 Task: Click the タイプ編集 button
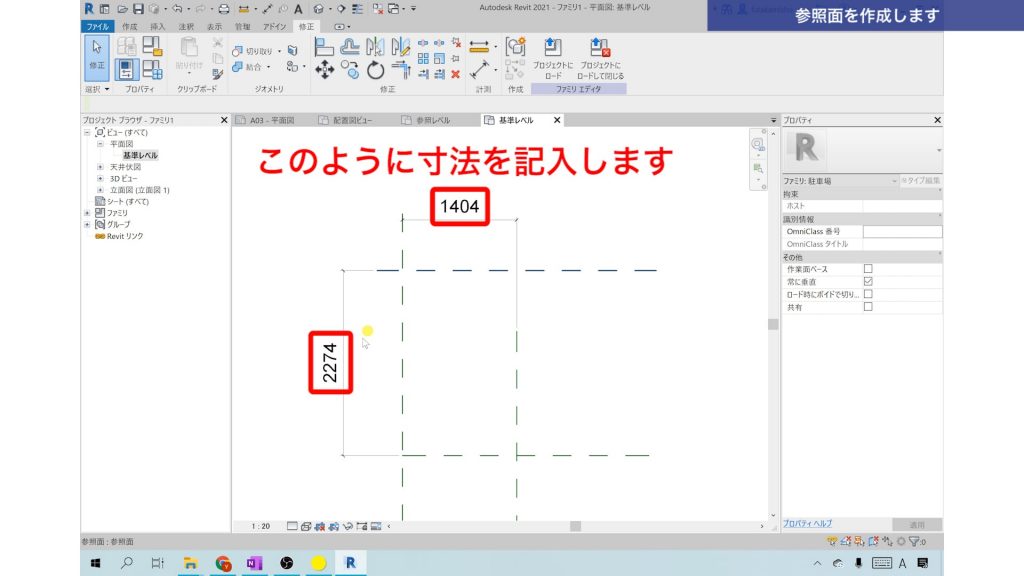921,181
